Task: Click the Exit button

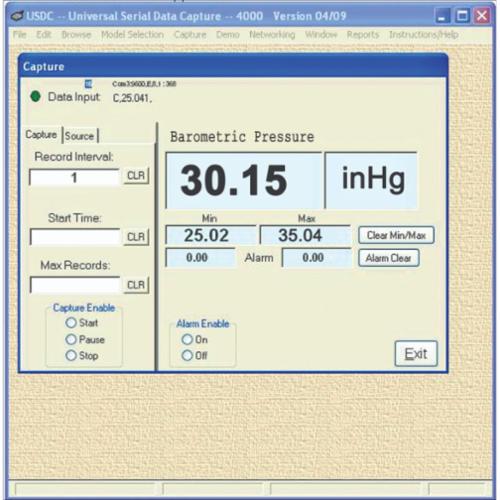Action: click(x=416, y=354)
